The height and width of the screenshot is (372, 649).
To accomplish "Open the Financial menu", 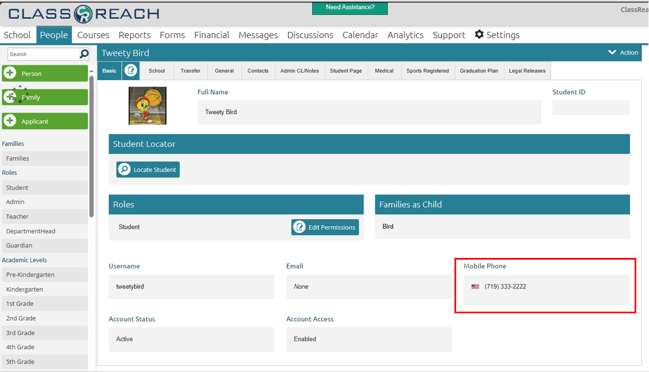I will pos(212,35).
